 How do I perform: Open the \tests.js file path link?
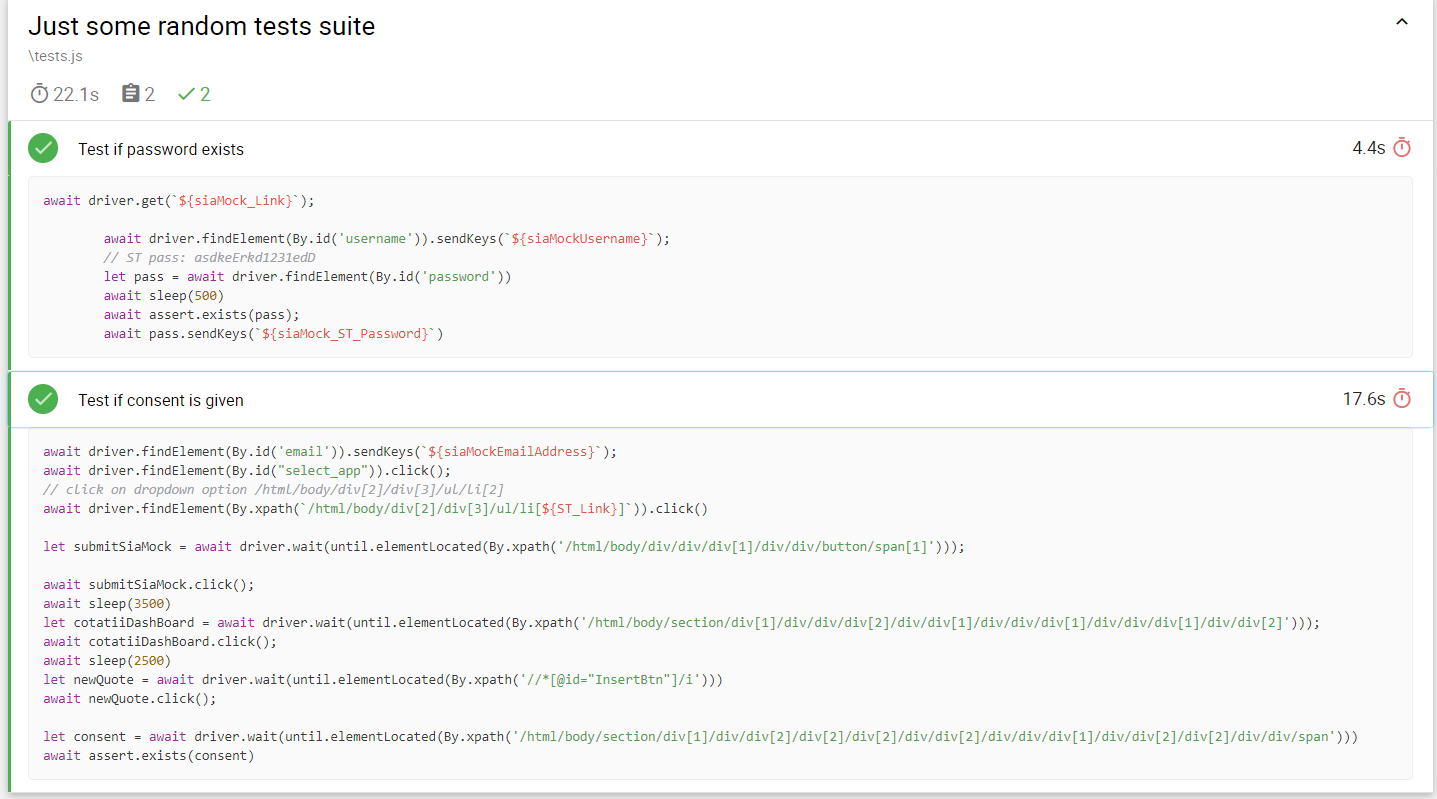pyautogui.click(x=55, y=56)
